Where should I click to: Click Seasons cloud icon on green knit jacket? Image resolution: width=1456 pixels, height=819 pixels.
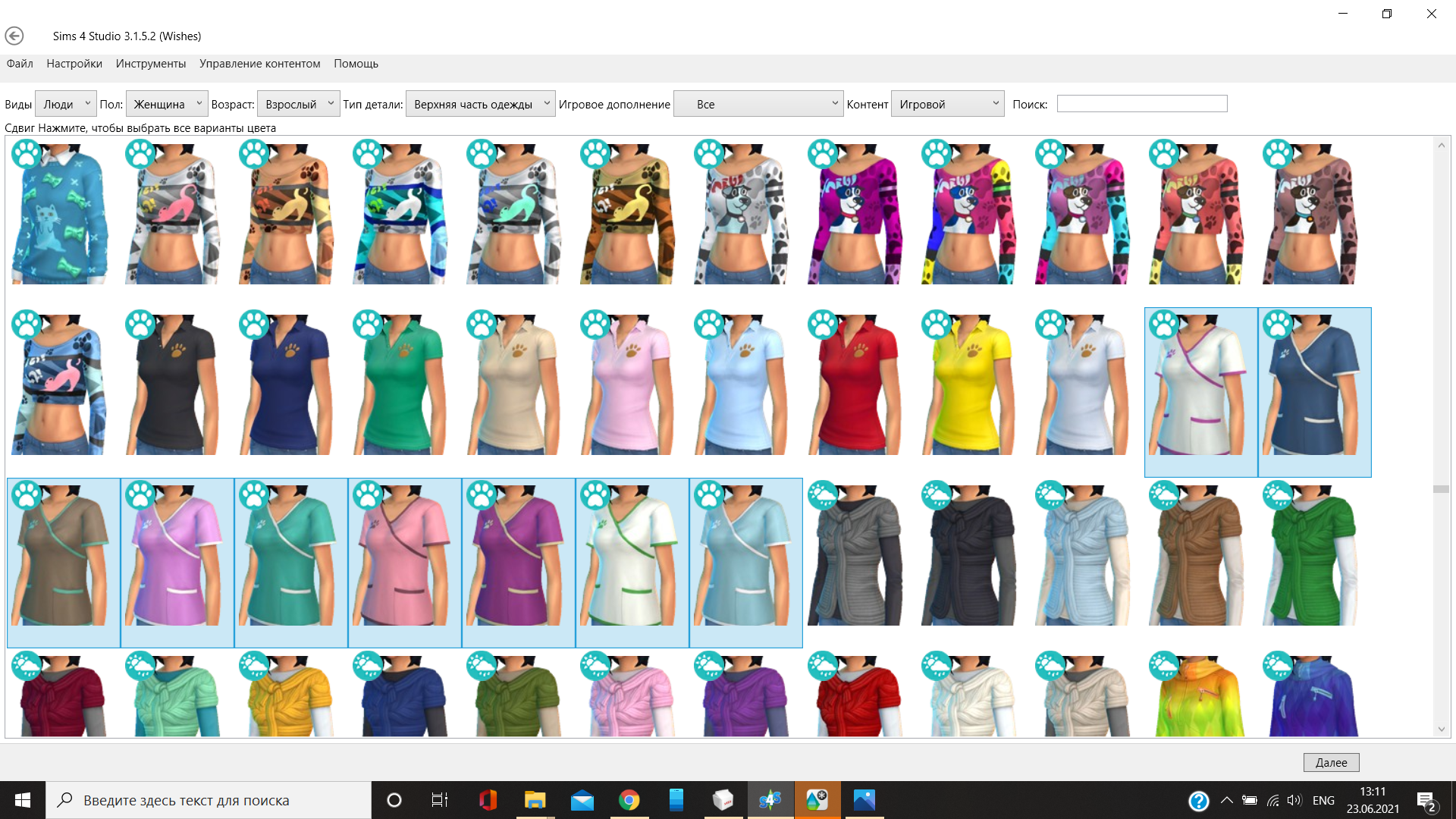[x=1278, y=495]
